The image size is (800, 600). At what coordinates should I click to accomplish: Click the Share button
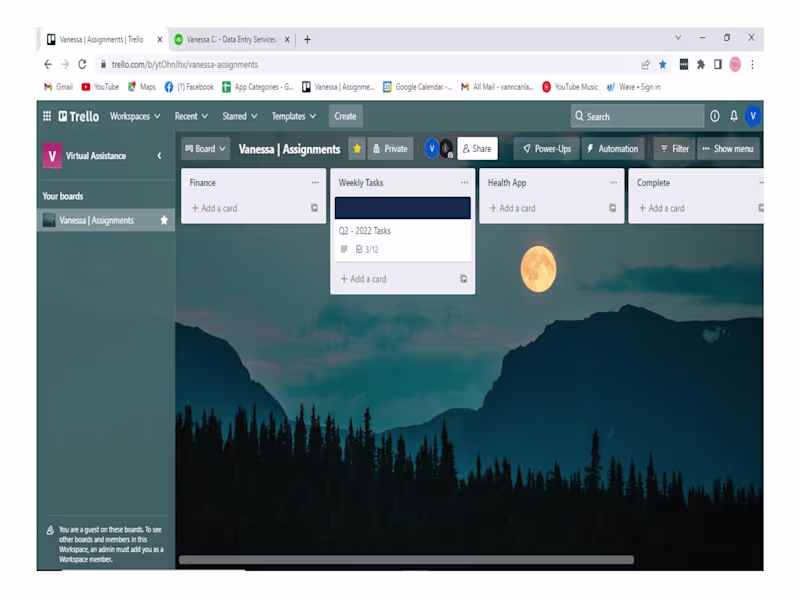pyautogui.click(x=477, y=148)
